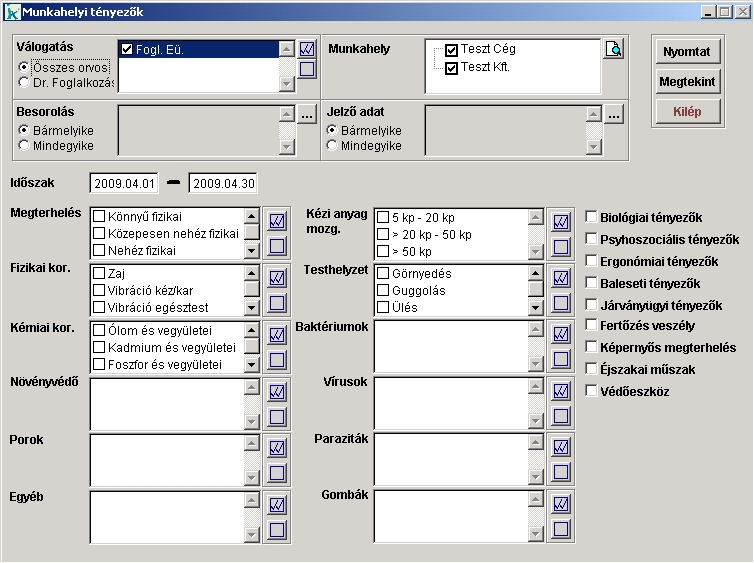This screenshot has width=754, height=563.
Task: Enable the Biológiai tényezők checkbox
Action: point(592,217)
